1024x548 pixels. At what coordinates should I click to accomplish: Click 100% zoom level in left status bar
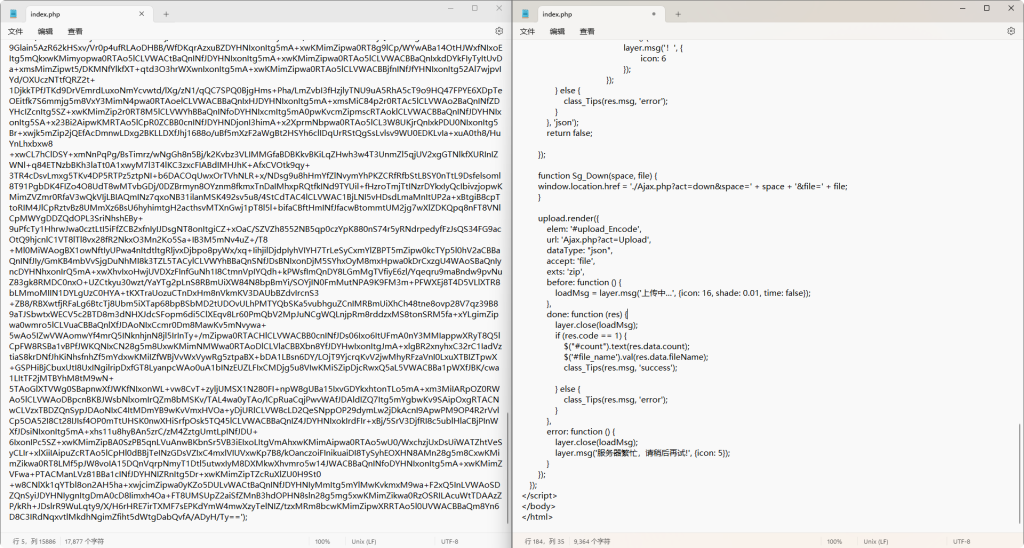click(x=323, y=541)
